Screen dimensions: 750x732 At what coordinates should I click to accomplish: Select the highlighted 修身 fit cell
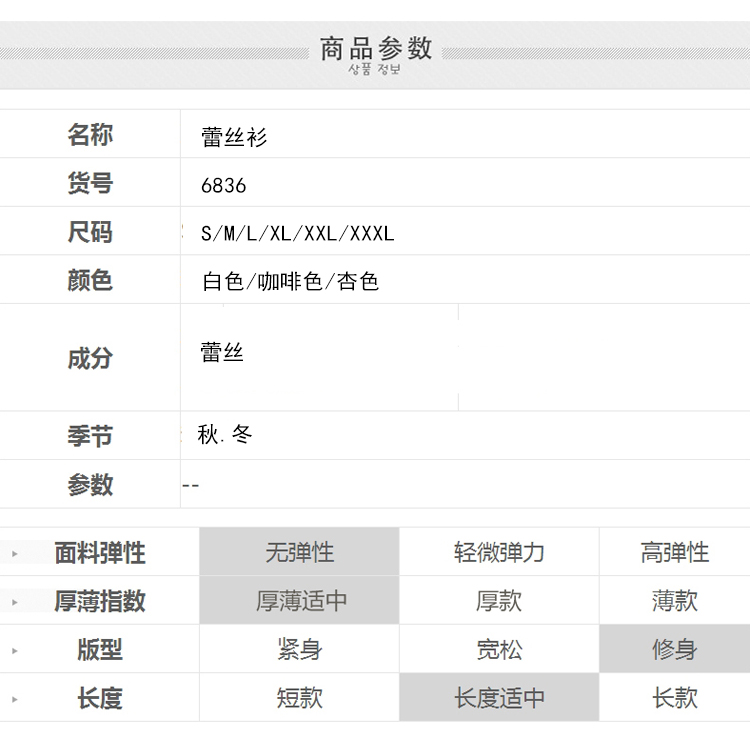coord(674,649)
